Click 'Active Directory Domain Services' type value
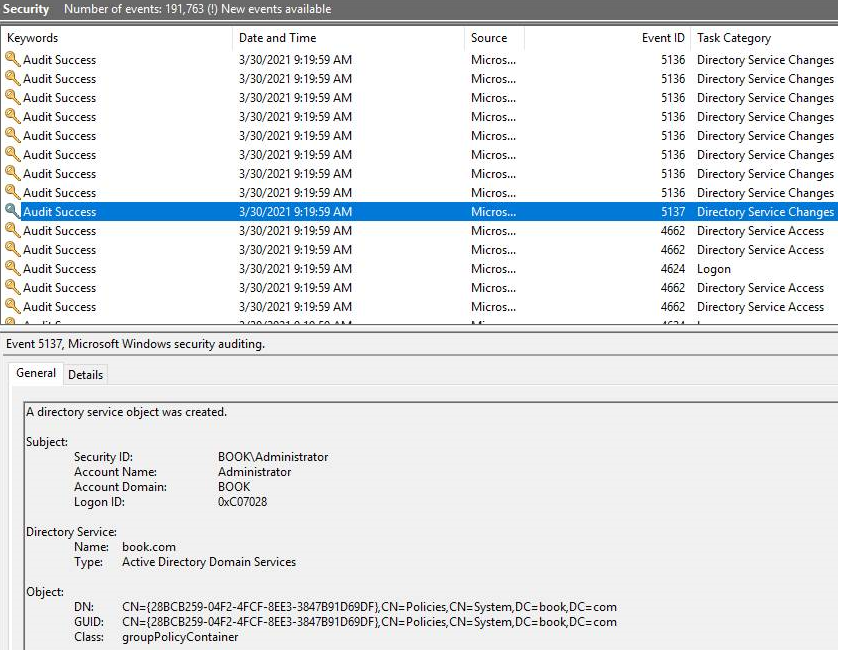Viewport: 844px width, 650px height. tap(209, 562)
